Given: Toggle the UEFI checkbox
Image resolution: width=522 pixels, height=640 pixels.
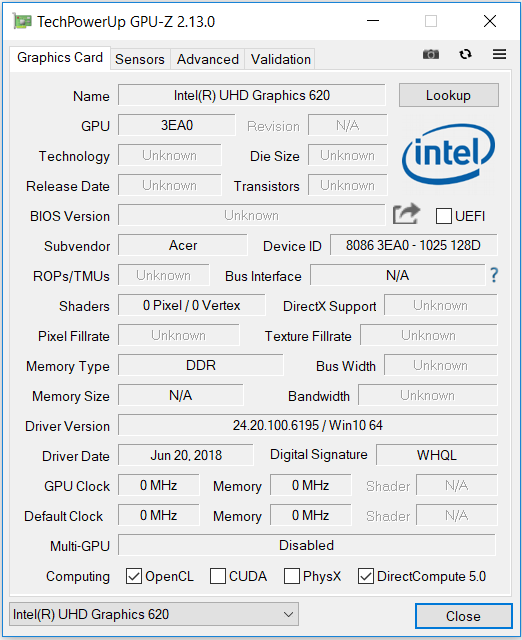Looking at the screenshot, I should [x=444, y=216].
